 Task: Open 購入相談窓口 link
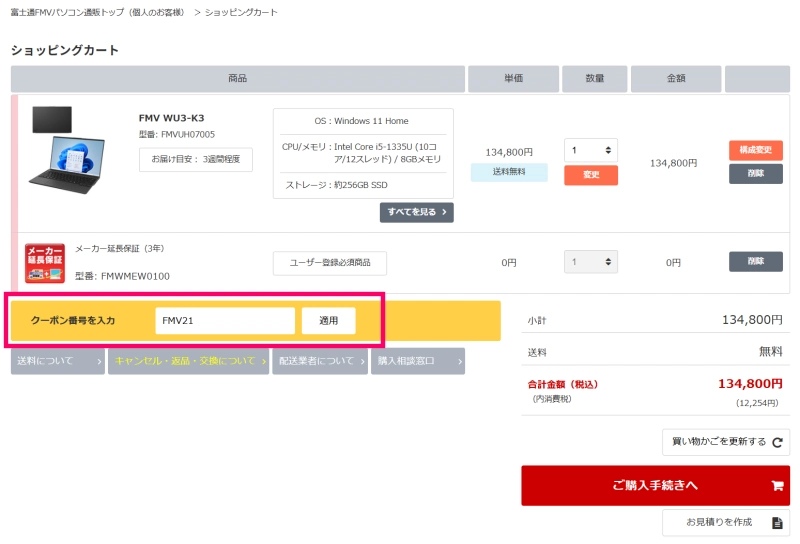click(x=418, y=361)
